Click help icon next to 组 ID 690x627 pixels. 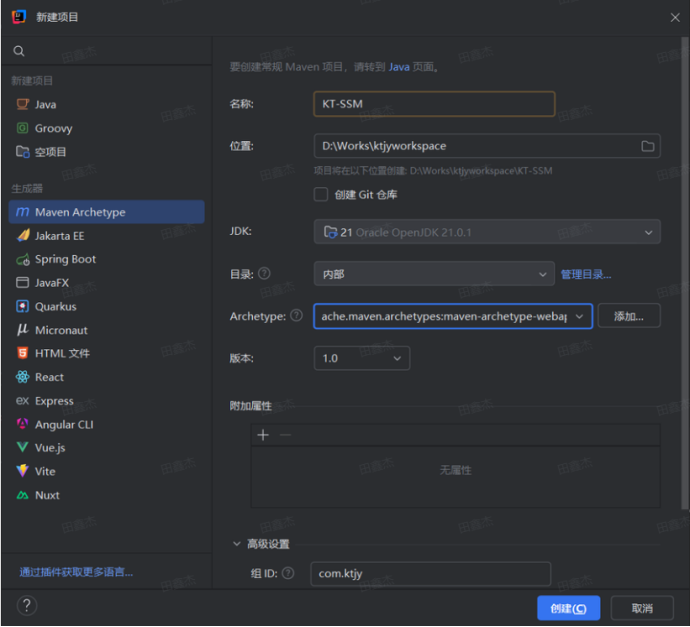point(288,573)
